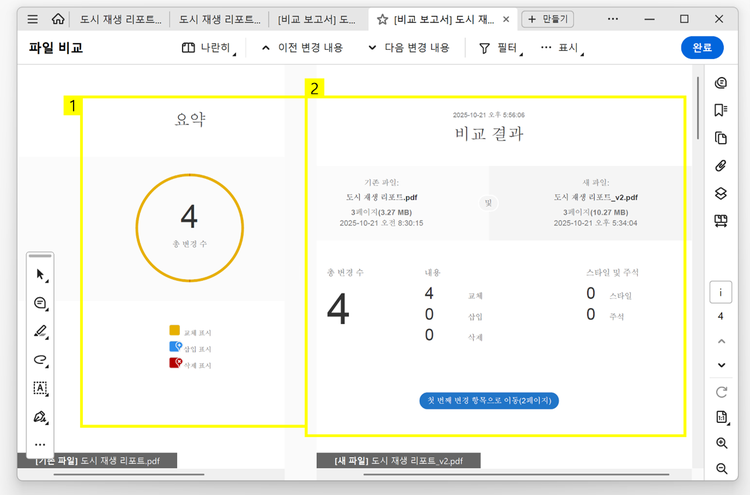Click the 요약 heading
The image size is (750, 495).
tap(190, 119)
